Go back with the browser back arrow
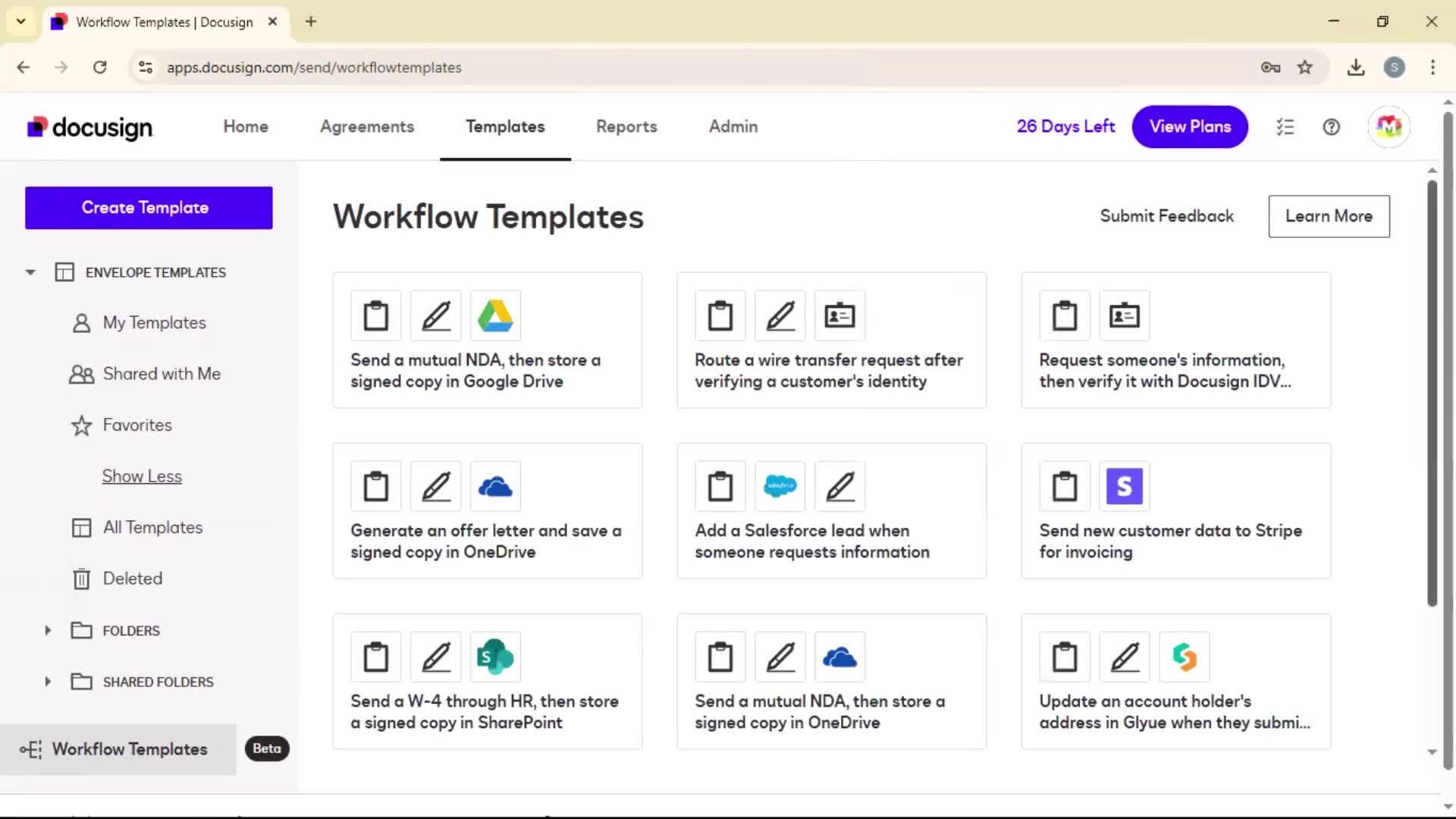The width and height of the screenshot is (1456, 819). tap(24, 67)
